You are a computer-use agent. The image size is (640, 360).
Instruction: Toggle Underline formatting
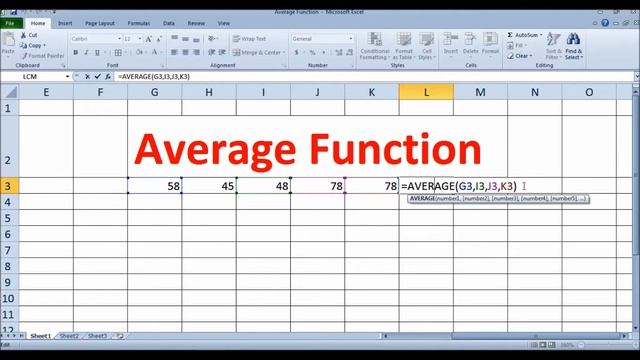click(97, 53)
